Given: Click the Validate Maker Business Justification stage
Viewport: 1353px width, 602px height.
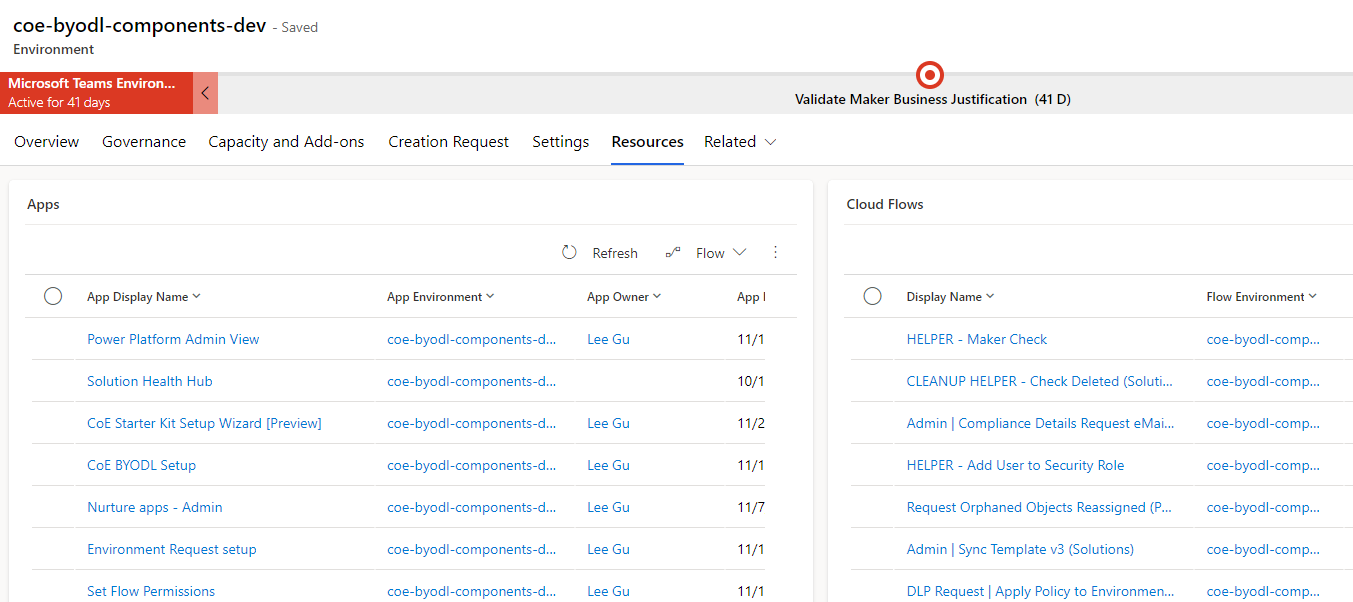Looking at the screenshot, I should pos(932,99).
